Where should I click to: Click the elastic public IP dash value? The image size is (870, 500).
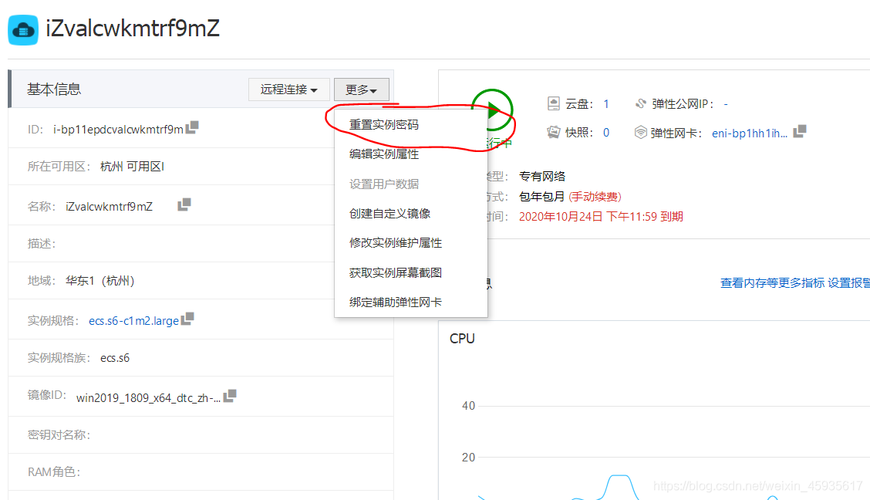tap(726, 104)
